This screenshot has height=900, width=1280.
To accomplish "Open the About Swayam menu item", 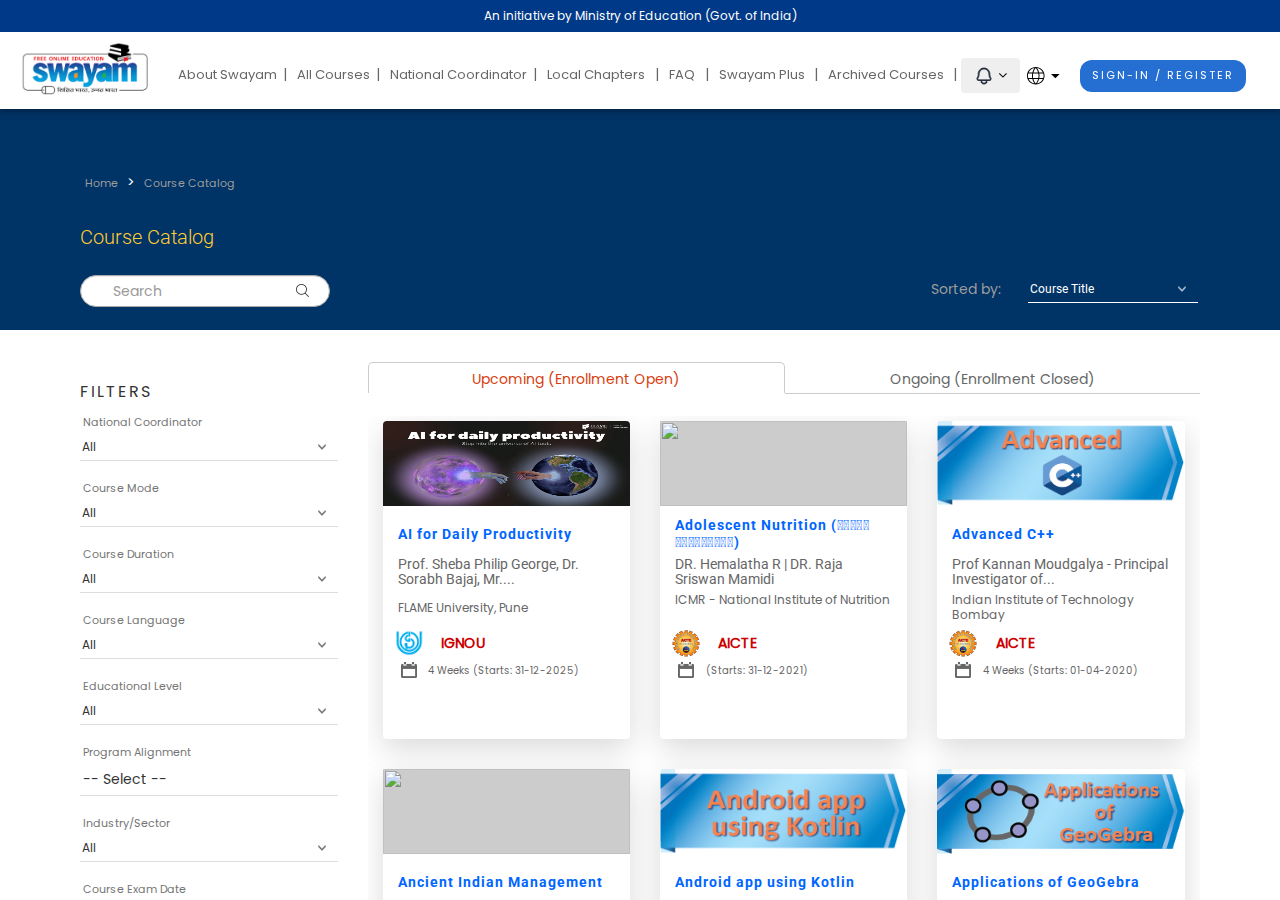I will click(x=227, y=75).
